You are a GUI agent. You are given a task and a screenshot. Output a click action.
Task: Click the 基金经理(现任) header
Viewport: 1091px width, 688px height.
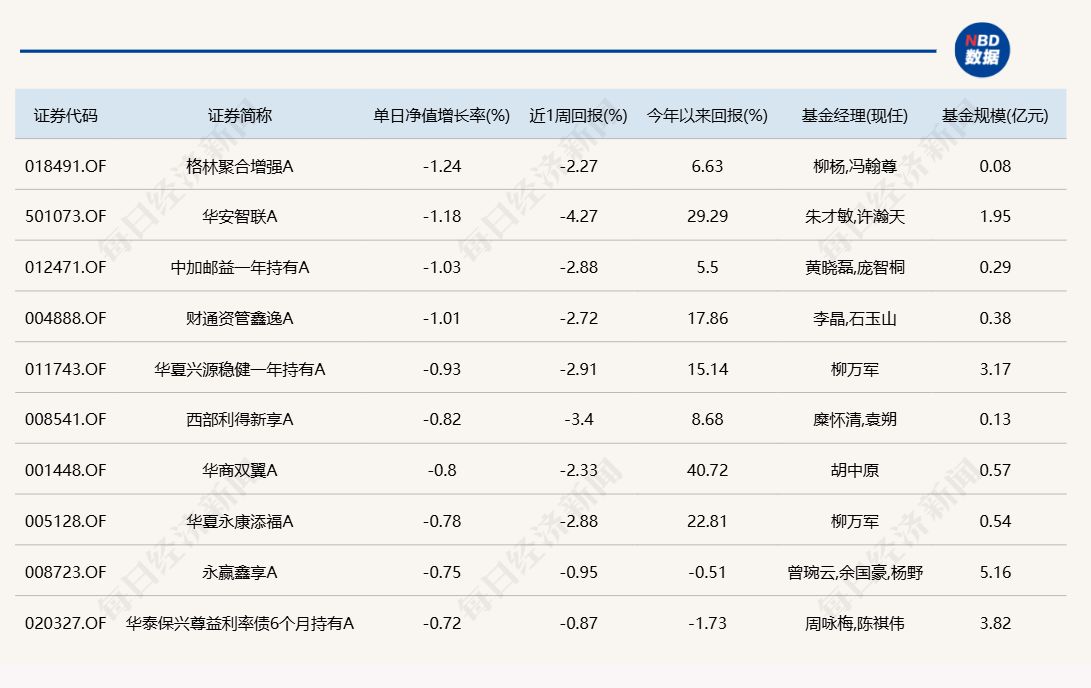point(854,115)
